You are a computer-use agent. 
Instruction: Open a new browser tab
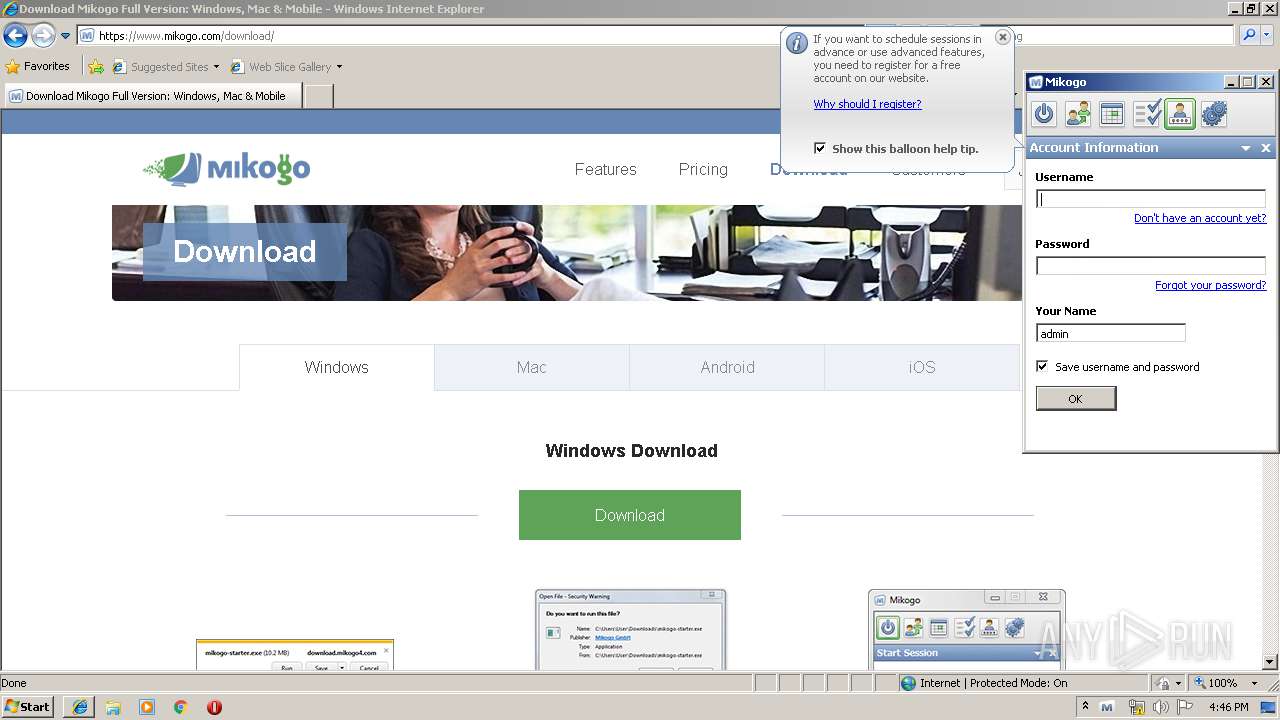(318, 96)
